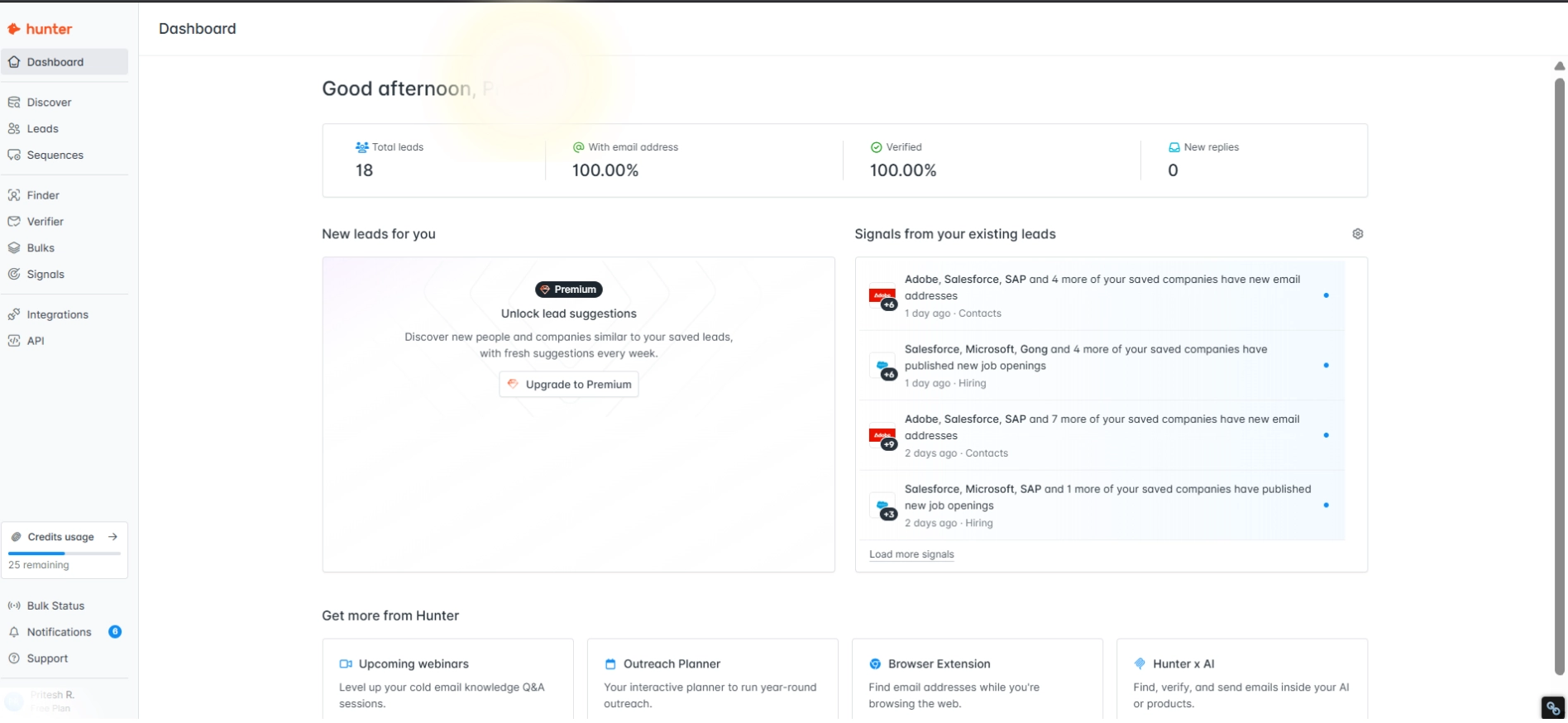Click the Upgrade to Premium button
Image resolution: width=1568 pixels, height=723 pixels.
pyautogui.click(x=569, y=385)
